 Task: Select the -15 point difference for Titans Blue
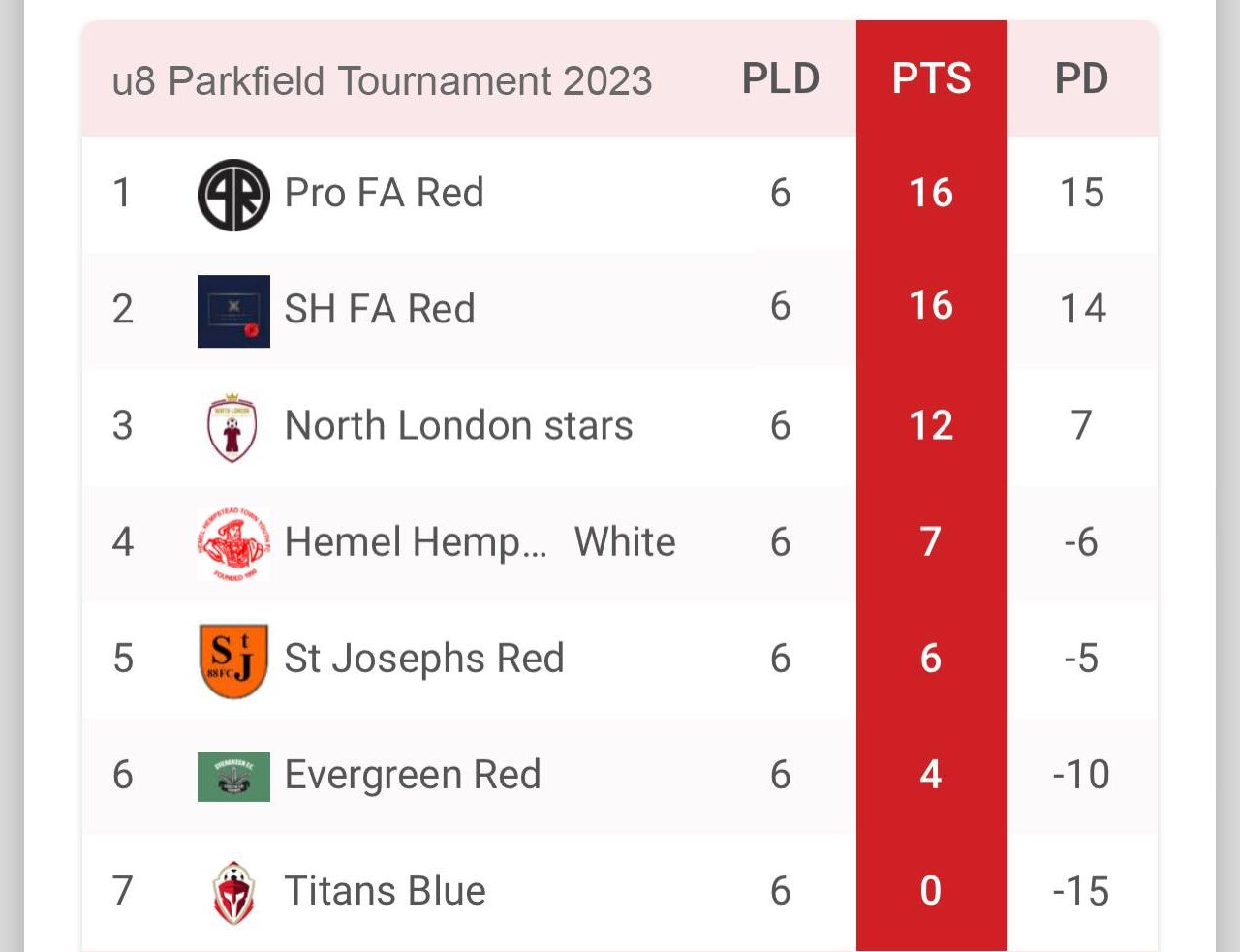click(x=1081, y=891)
